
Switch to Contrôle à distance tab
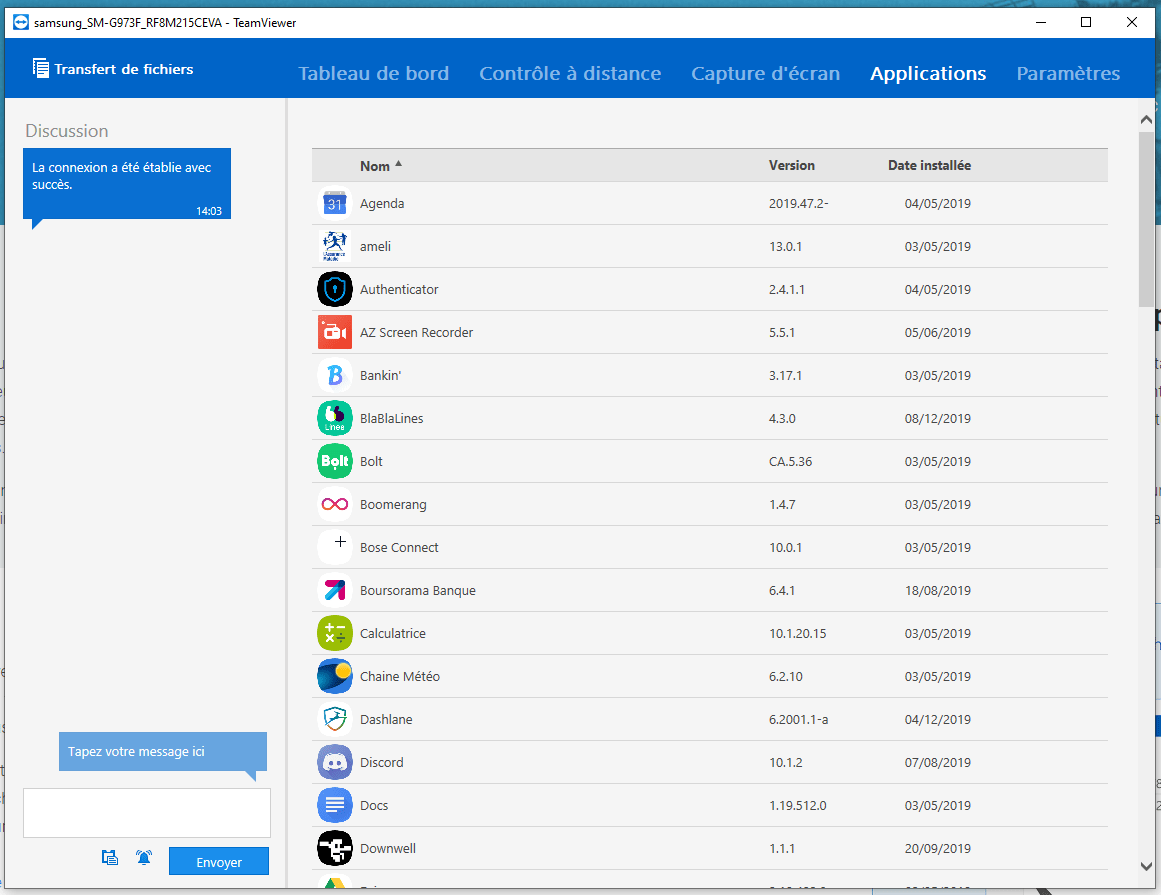pyautogui.click(x=570, y=73)
